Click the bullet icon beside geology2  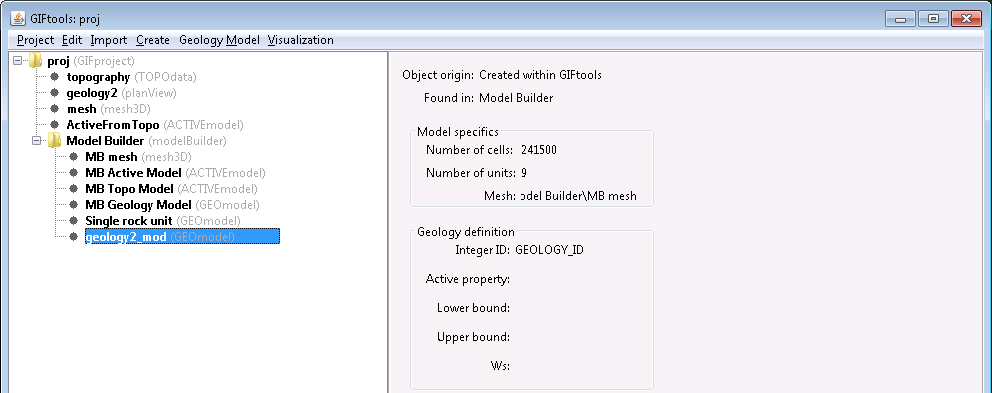54,93
